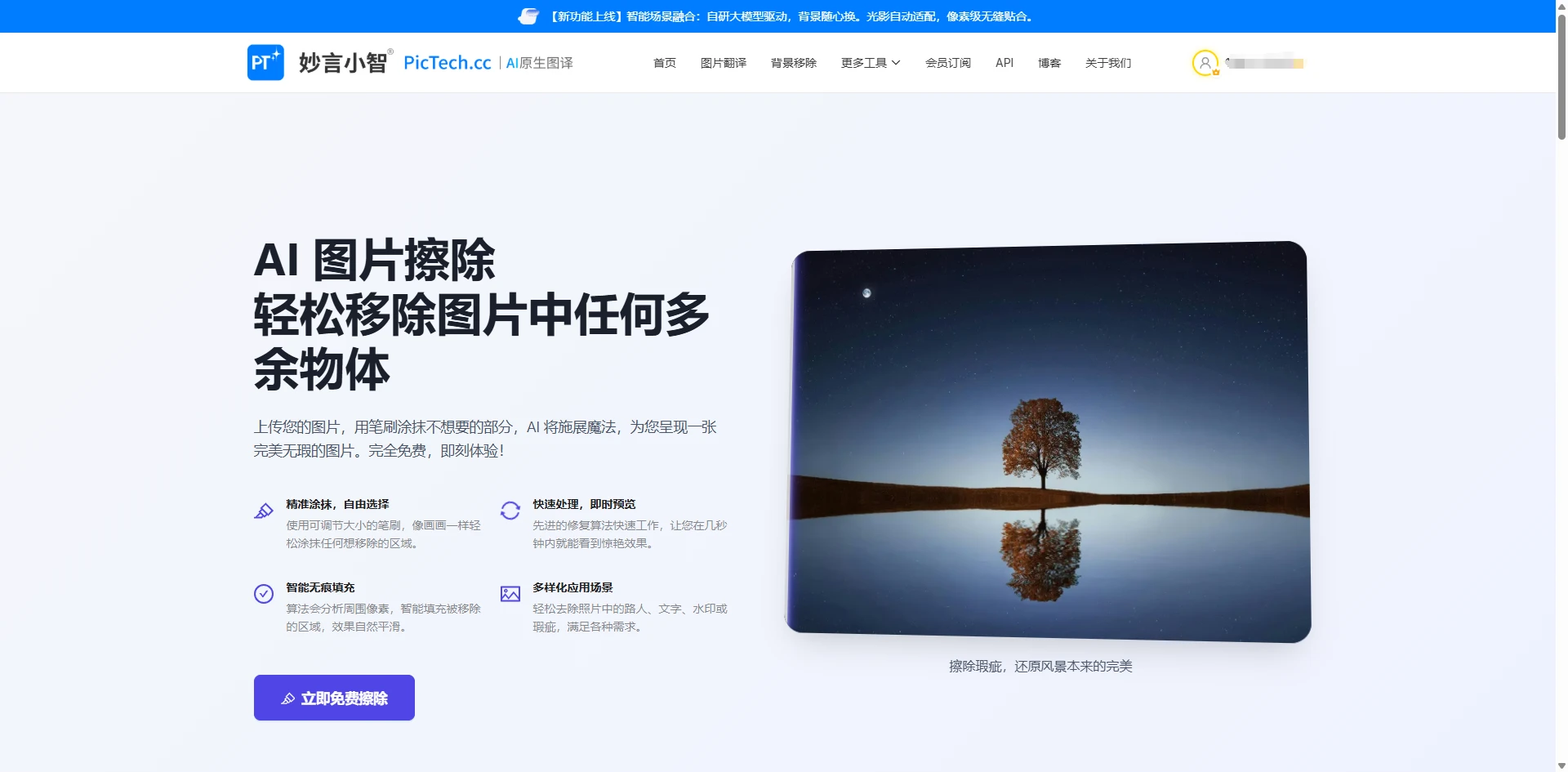Viewport: 1568px width, 772px height.
Task: Open the 首页 menu item
Action: [664, 62]
